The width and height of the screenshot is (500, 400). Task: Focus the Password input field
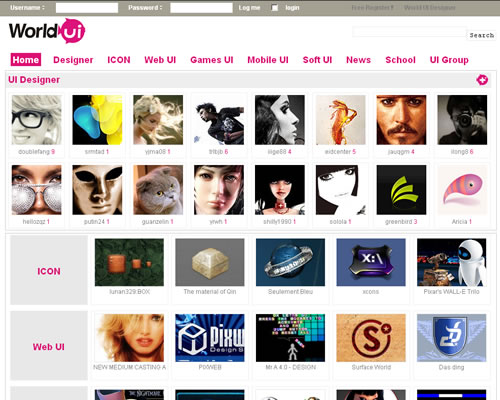coord(201,8)
